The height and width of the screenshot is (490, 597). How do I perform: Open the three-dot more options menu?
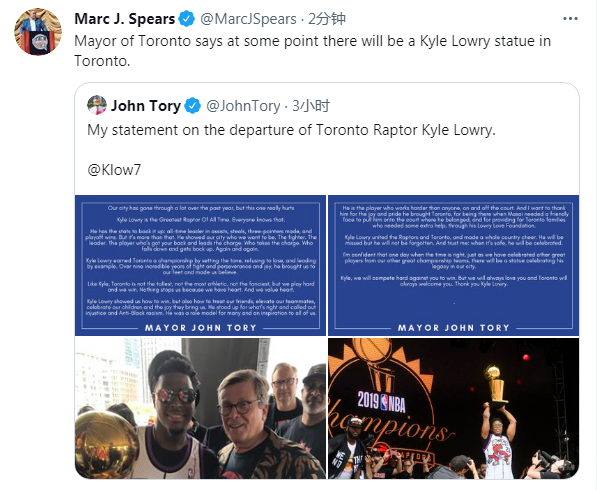click(570, 19)
